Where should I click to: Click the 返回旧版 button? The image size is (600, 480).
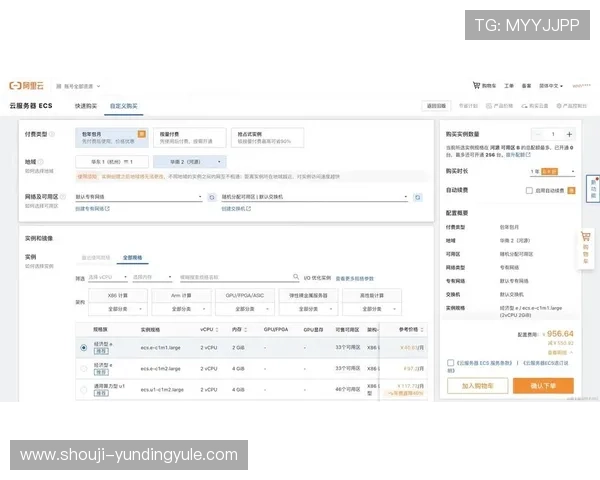[436, 106]
